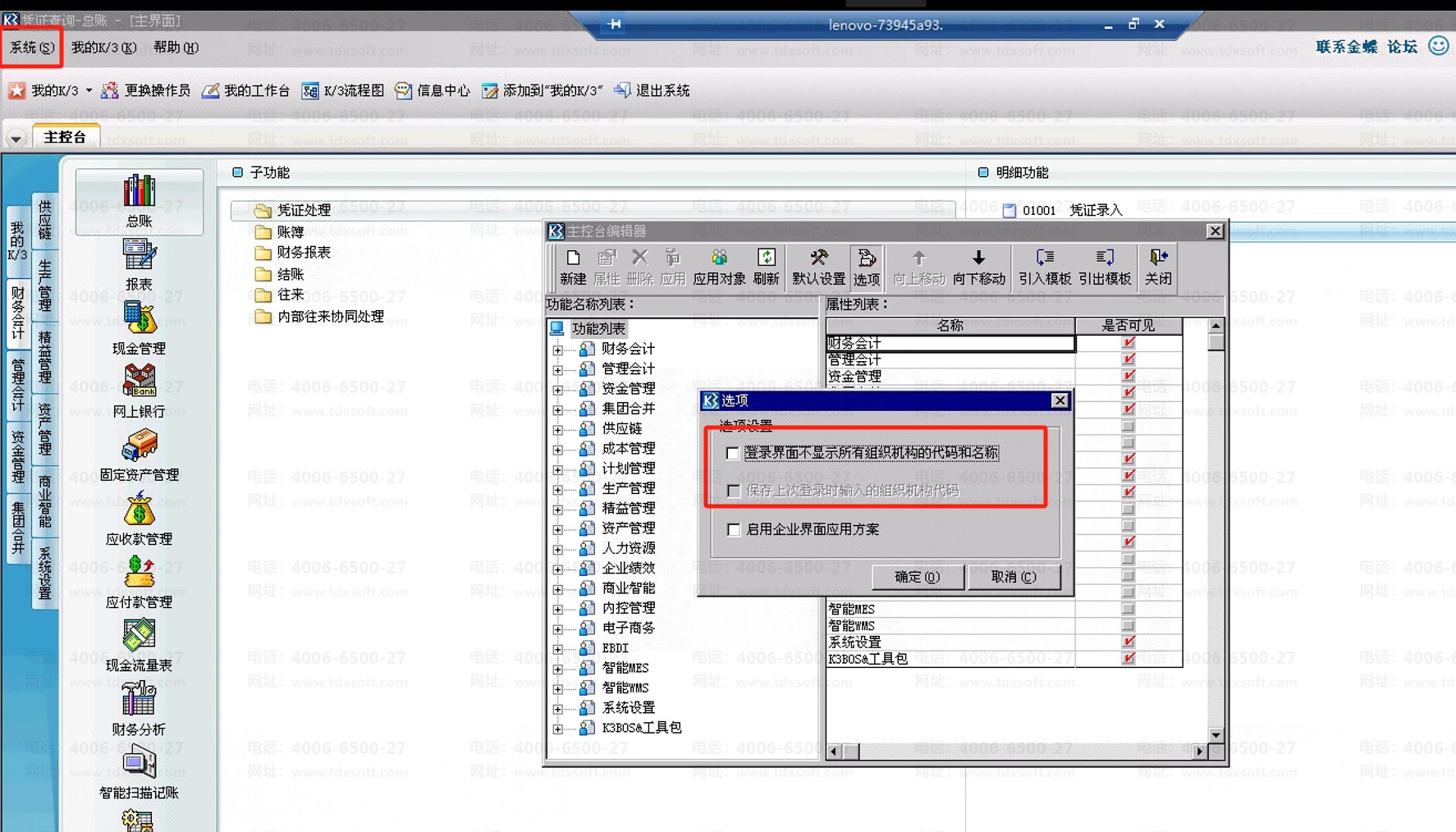Open the 财务分析 financial analysis icon
Screen dimensions: 1456x832
coord(139,710)
